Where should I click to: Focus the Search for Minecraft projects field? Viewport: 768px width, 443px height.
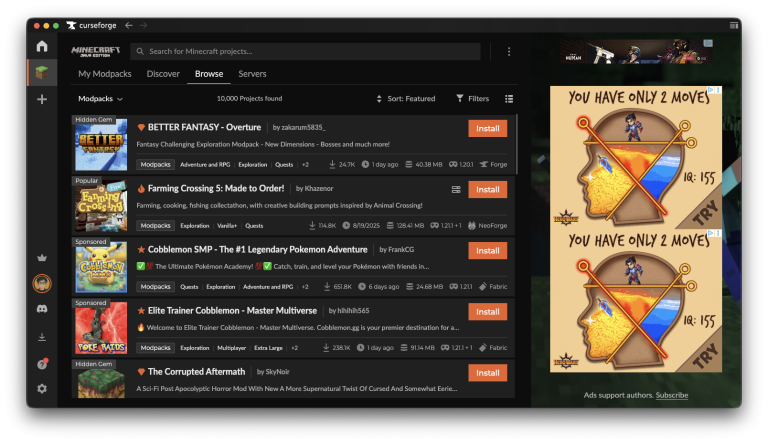point(306,51)
